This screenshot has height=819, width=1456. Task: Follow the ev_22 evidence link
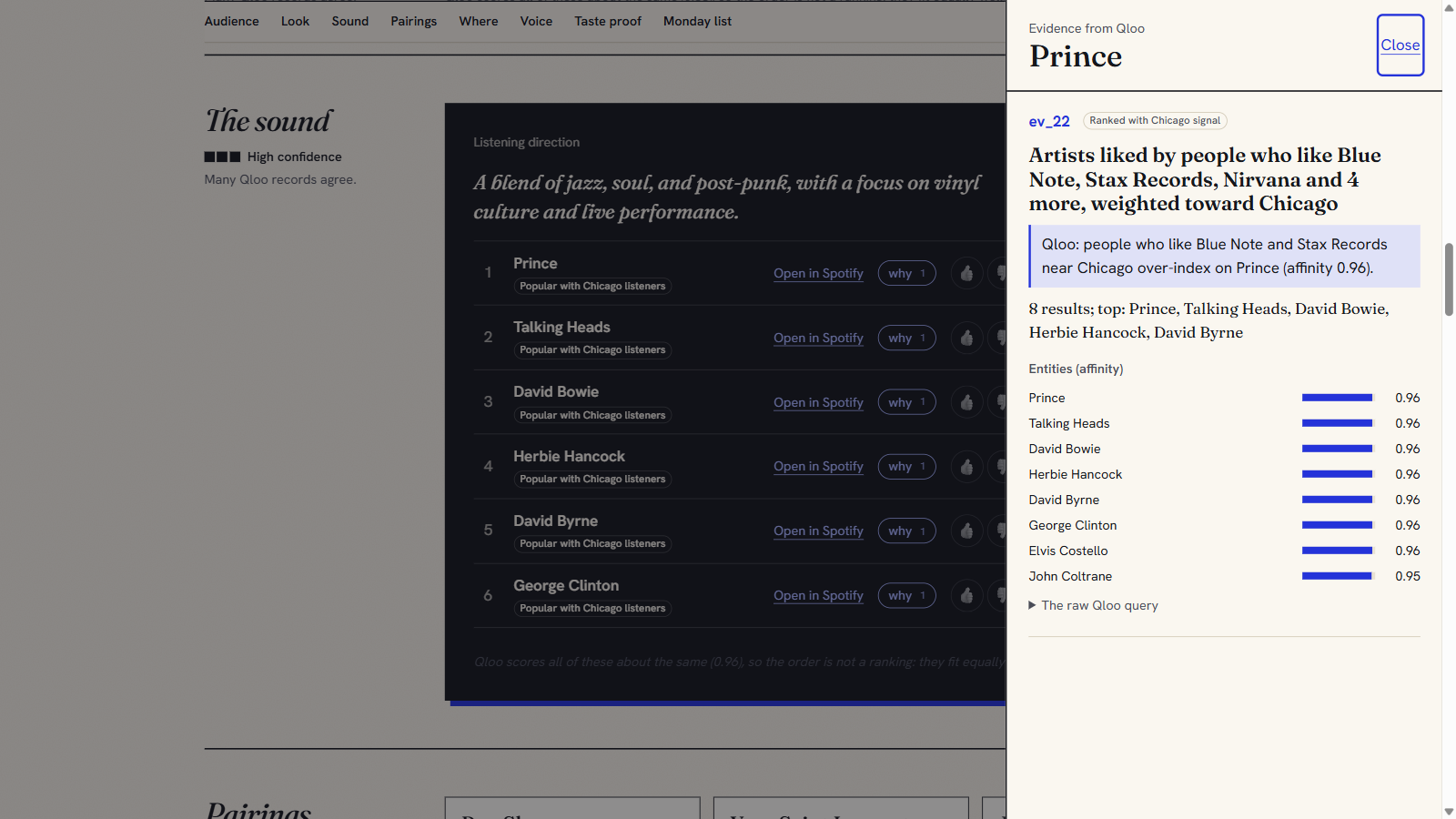(x=1049, y=121)
